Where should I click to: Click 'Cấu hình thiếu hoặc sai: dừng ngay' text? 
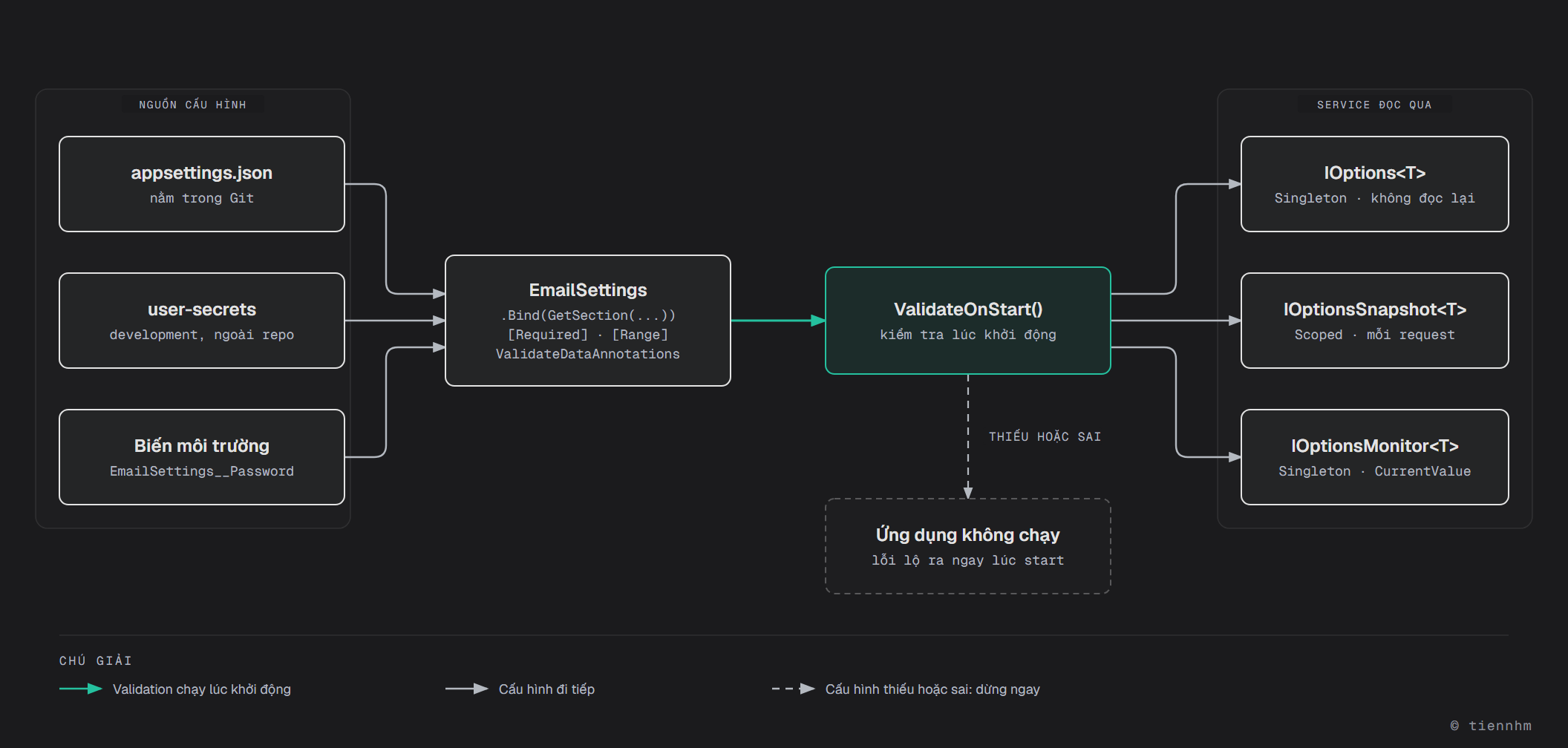point(932,689)
